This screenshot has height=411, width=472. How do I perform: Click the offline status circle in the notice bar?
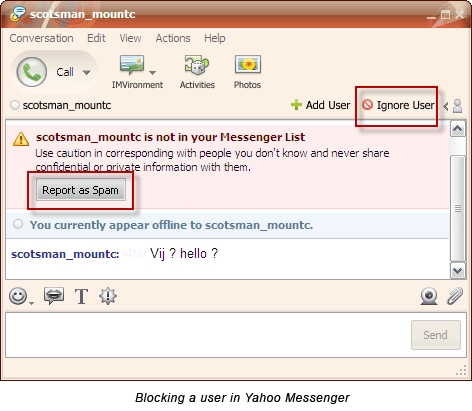coord(18,224)
